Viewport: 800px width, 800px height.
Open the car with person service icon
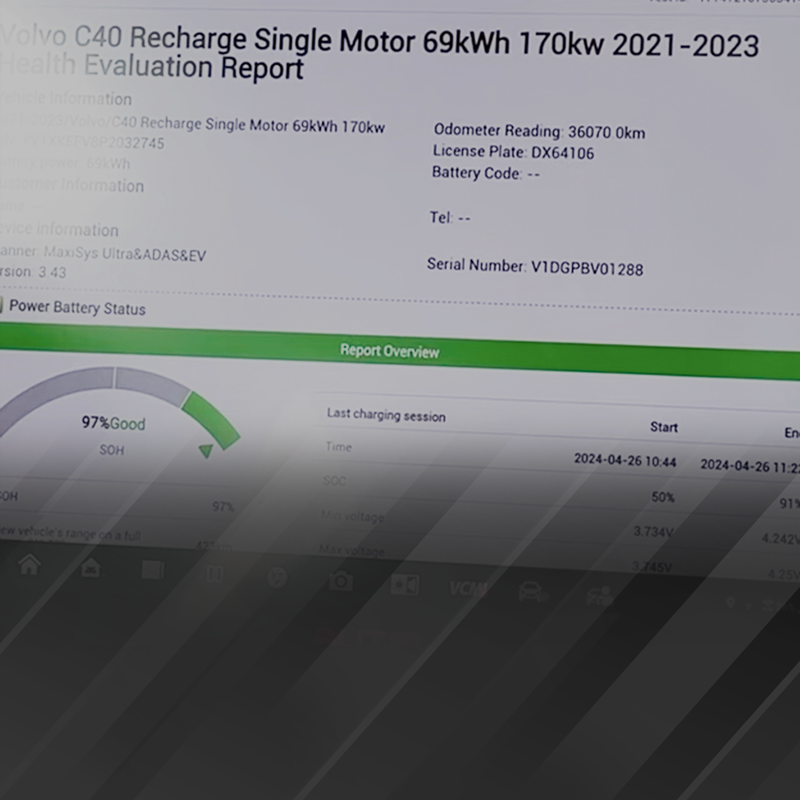[599, 596]
